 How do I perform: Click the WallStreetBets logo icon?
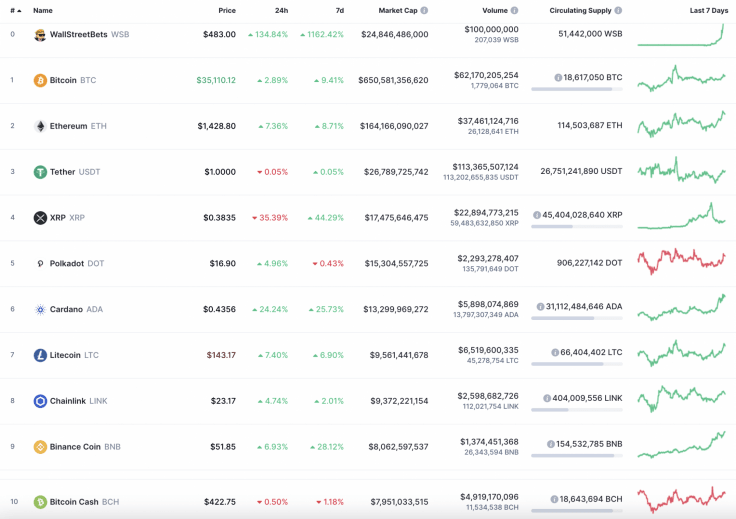pos(40,35)
